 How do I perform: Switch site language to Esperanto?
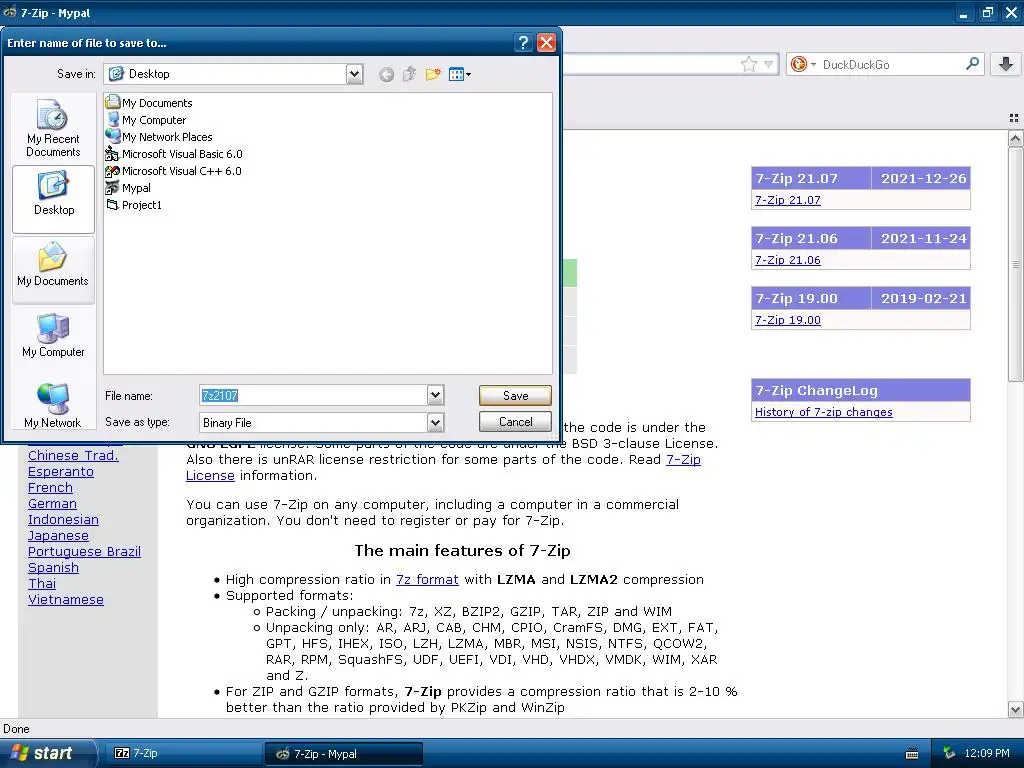pyautogui.click(x=61, y=472)
